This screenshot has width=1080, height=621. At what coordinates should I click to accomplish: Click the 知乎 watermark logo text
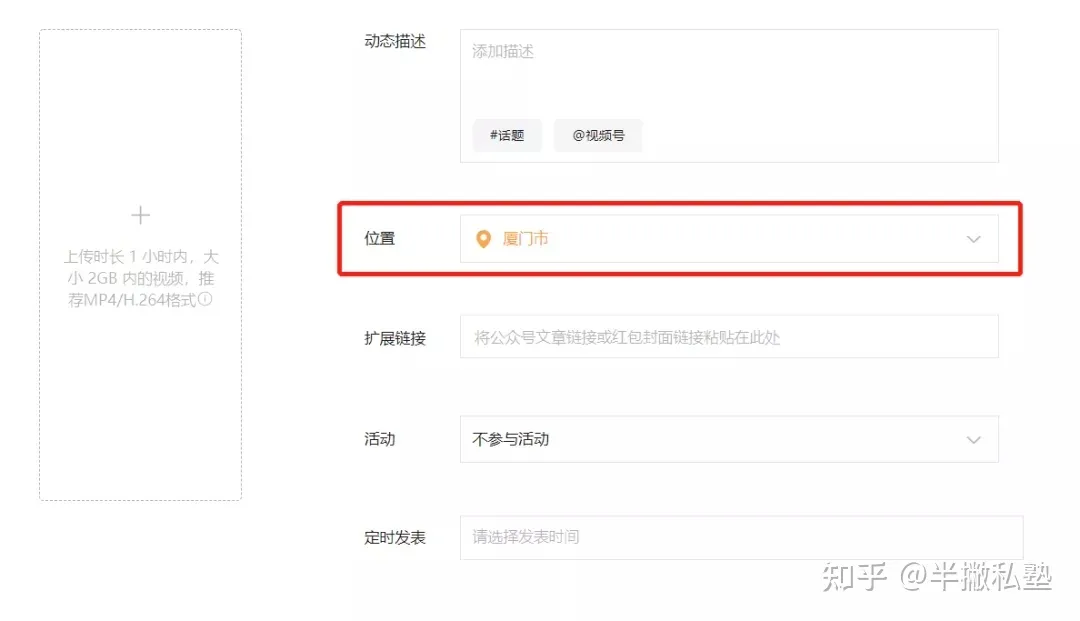pyautogui.click(x=854, y=576)
